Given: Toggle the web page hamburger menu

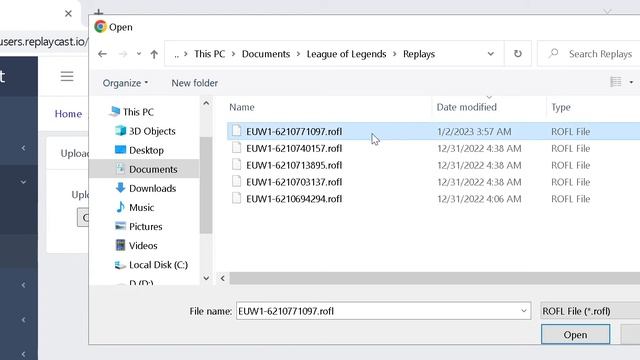Looking at the screenshot, I should [x=67, y=76].
